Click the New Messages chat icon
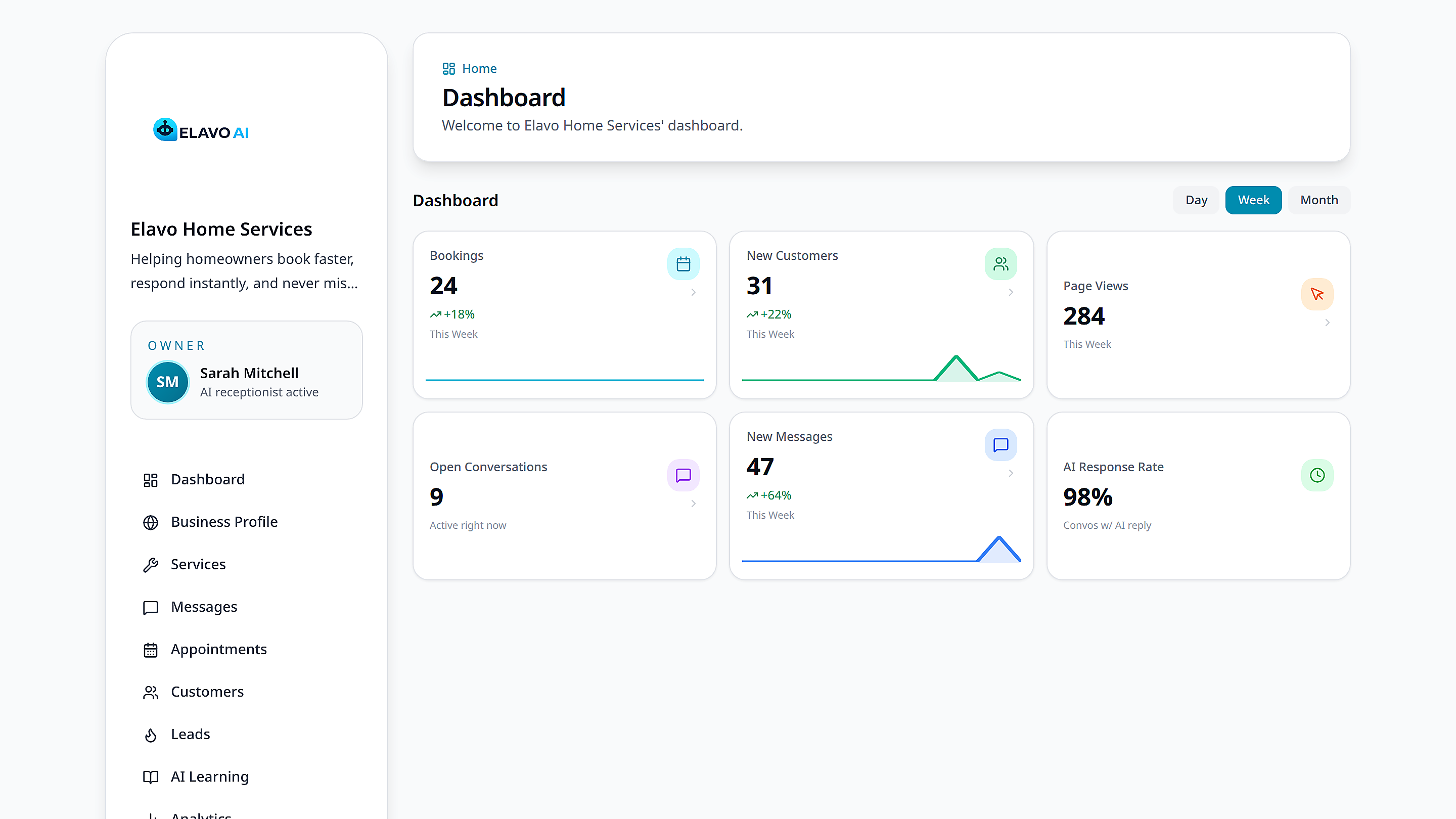1456x819 pixels. (x=1000, y=445)
